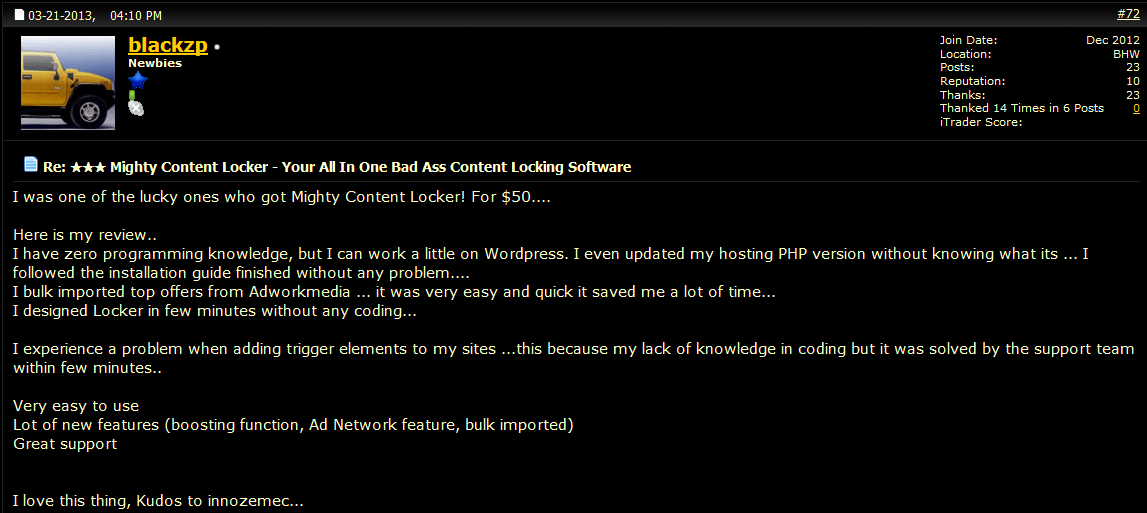The width and height of the screenshot is (1147, 513).
Task: Click the Join Date Dec 2012 field
Action: click(1039, 40)
